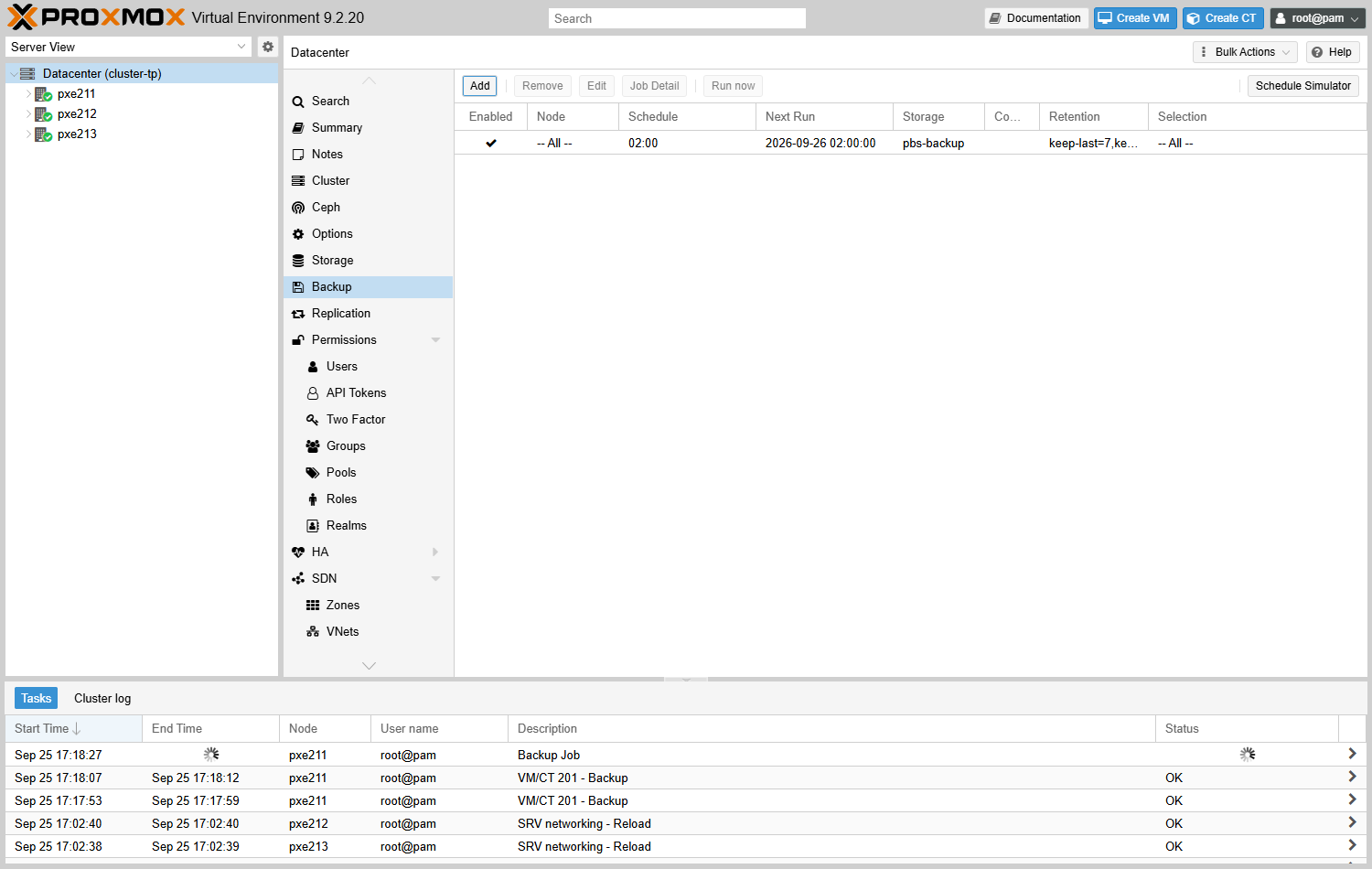Open the Schedule Simulator
Image resolution: width=1372 pixels, height=869 pixels.
1302,86
